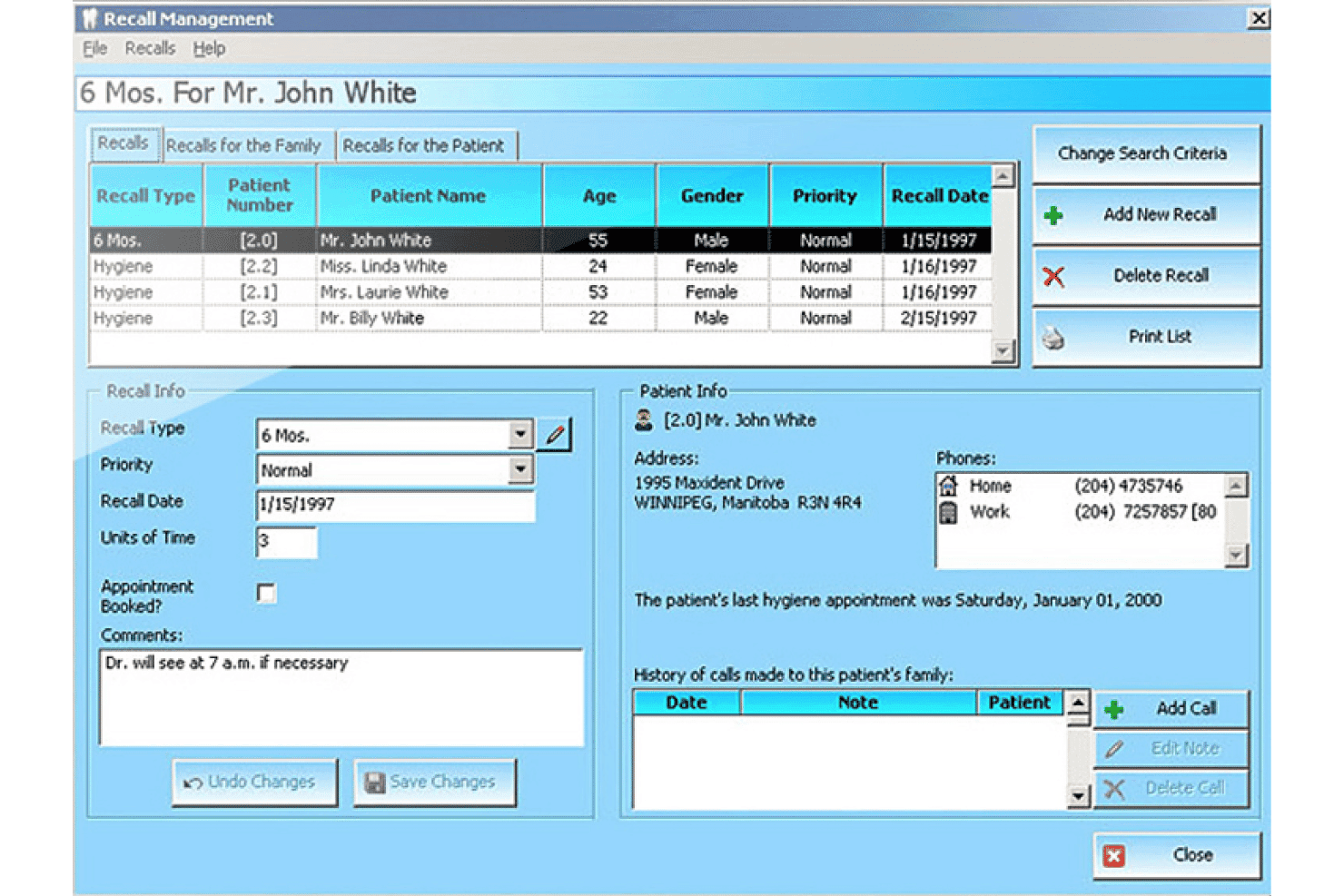
Task: Click the red X icon on Delete Recall
Action: point(1053,276)
